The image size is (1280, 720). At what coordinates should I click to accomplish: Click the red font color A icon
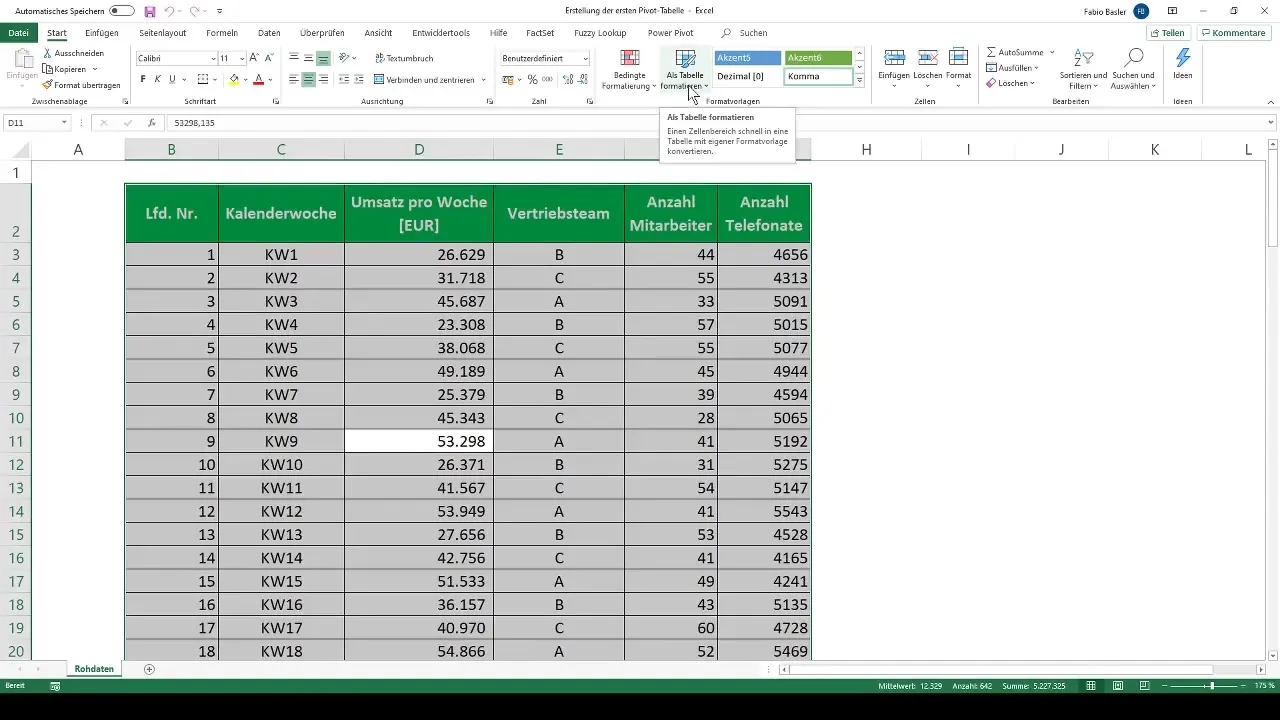click(x=258, y=79)
